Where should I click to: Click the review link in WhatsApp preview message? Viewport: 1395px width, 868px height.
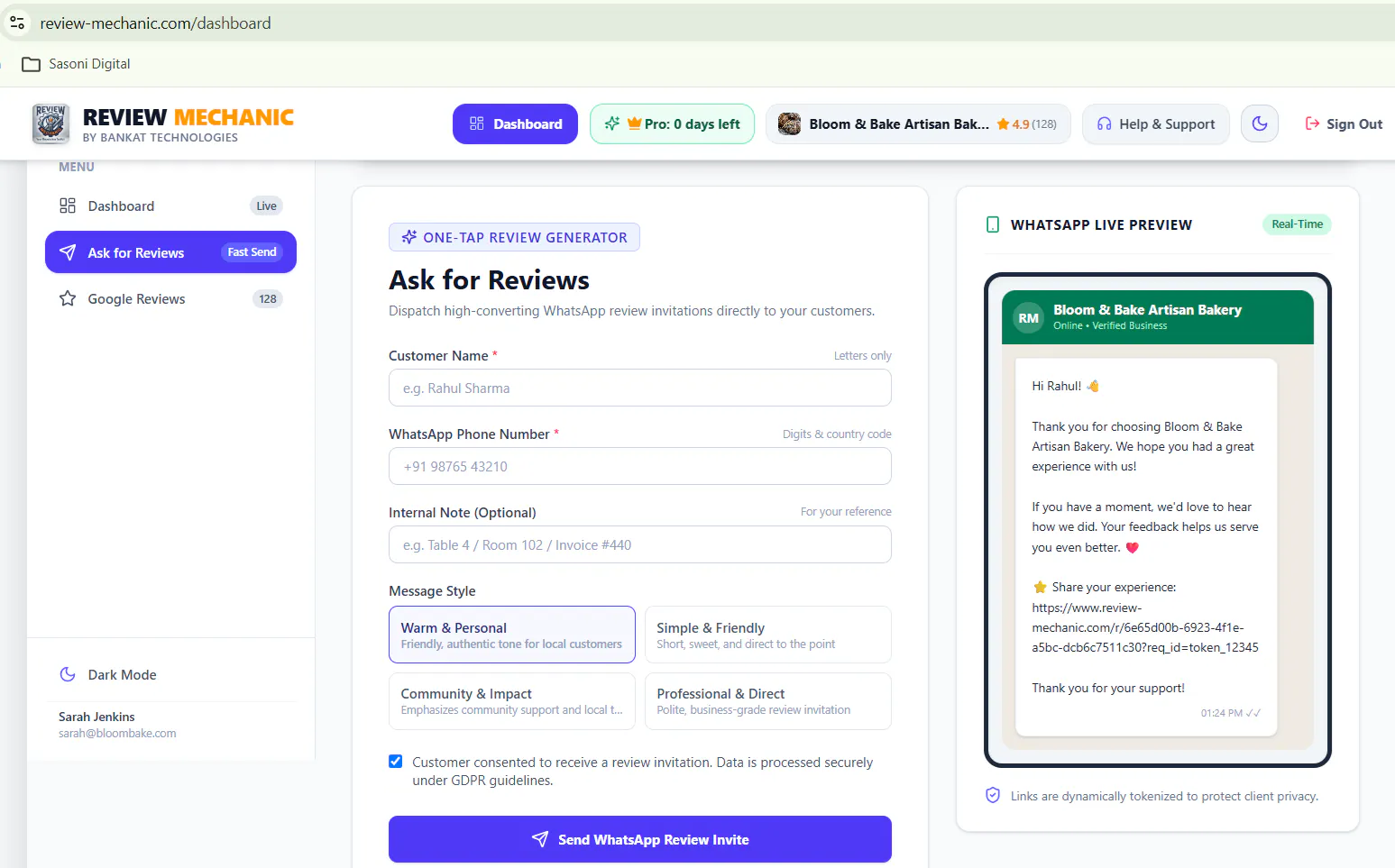1145,627
